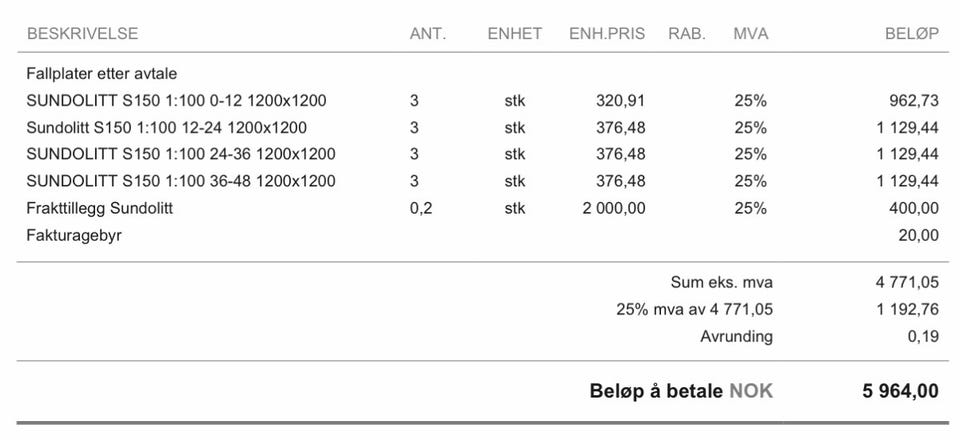Select the Fallplater etter avtale line
This screenshot has width=960, height=440.
[102, 74]
